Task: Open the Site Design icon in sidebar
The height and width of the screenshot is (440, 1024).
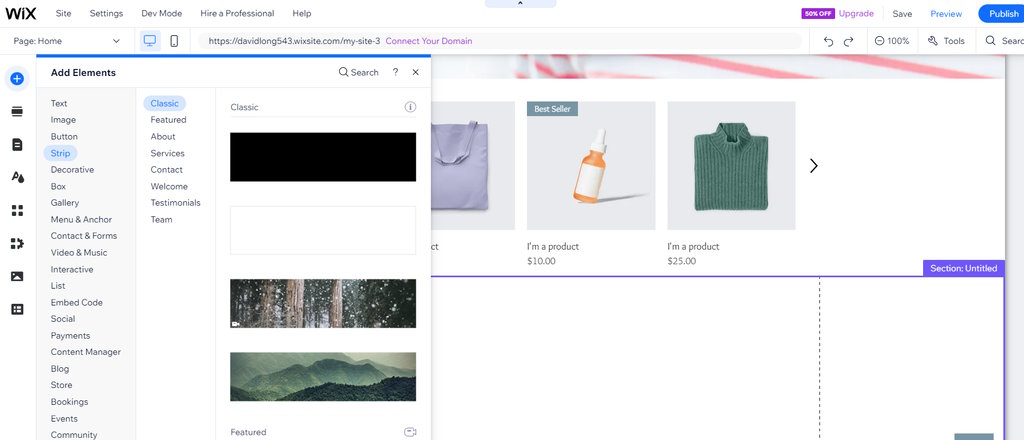Action: point(17,177)
